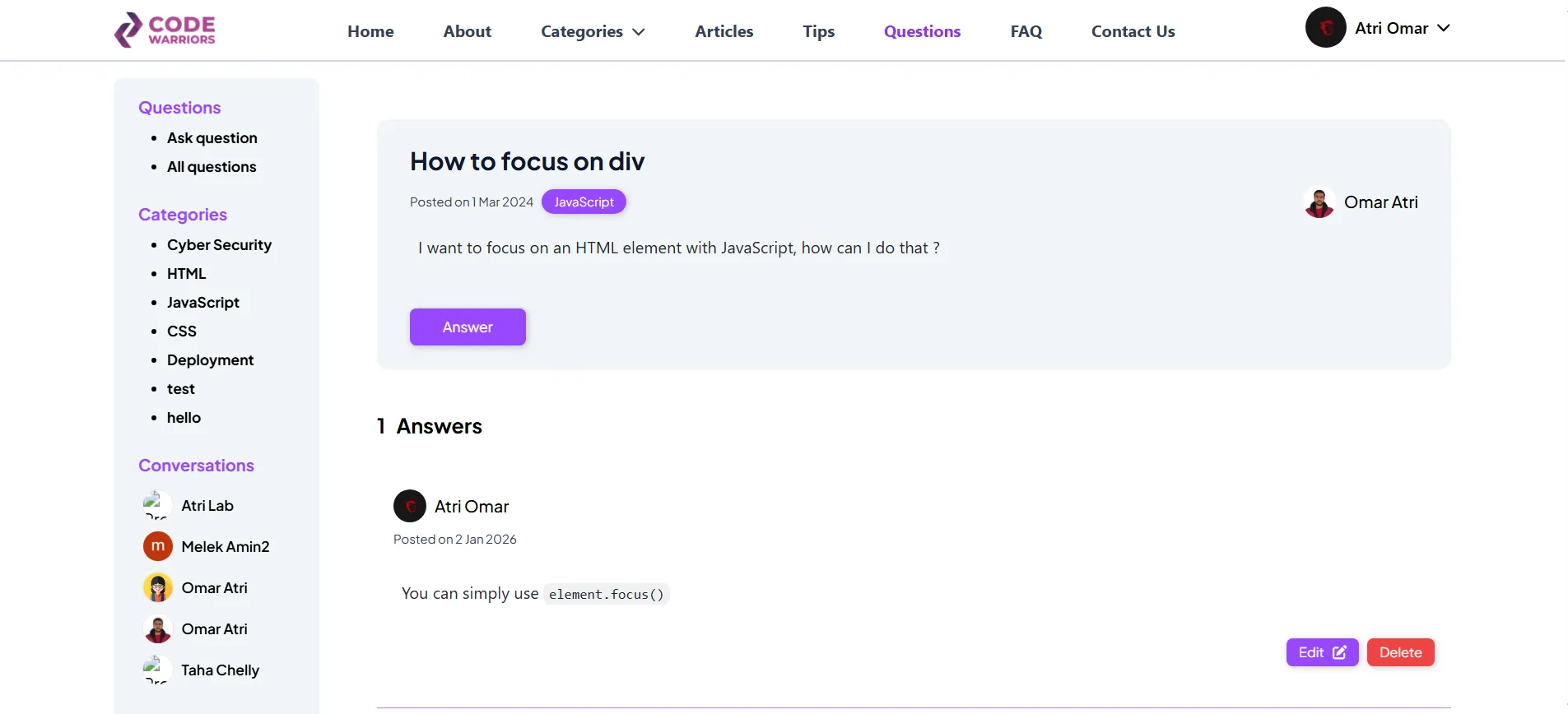Click Taha Chelly conversation avatar
1568x714 pixels.
pos(157,670)
